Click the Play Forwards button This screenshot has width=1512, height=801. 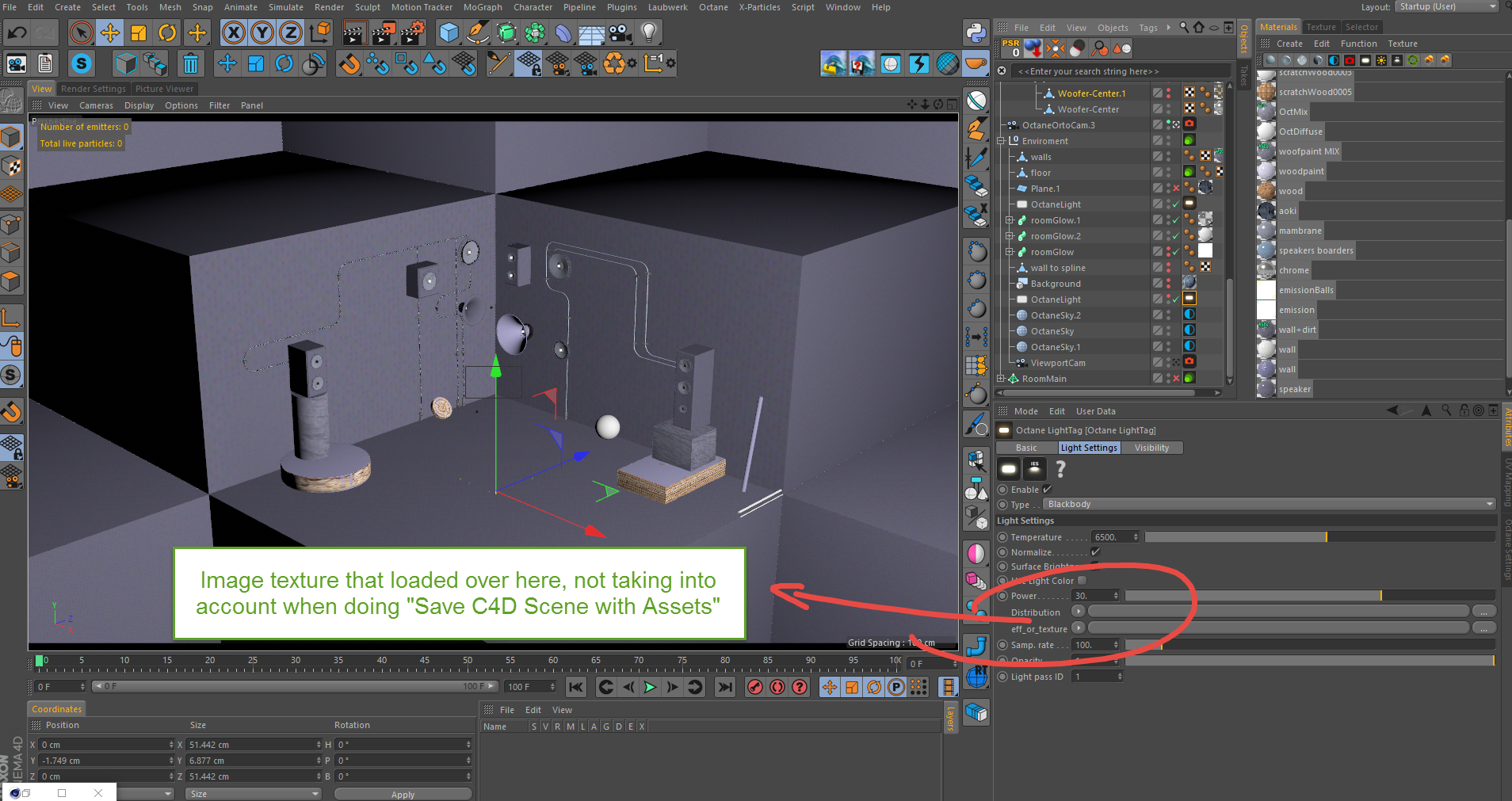coord(650,687)
